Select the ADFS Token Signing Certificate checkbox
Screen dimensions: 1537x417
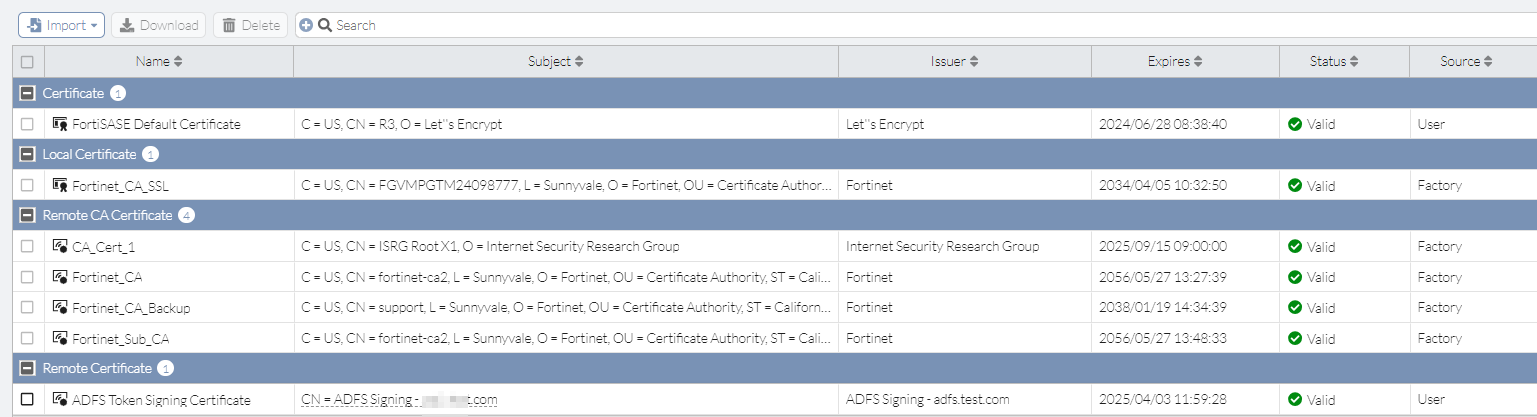tap(27, 399)
